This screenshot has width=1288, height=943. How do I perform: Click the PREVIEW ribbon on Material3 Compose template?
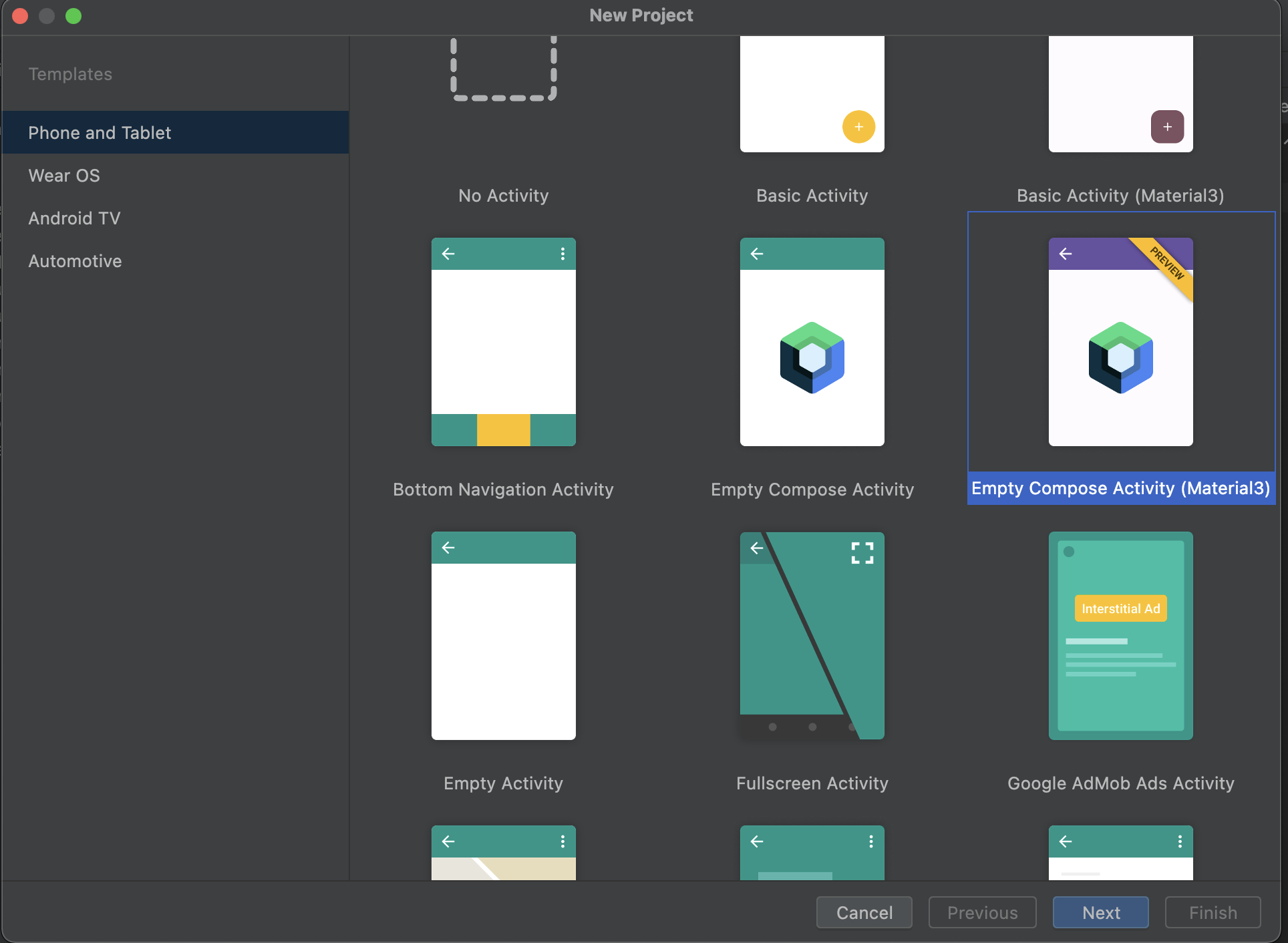click(1165, 266)
